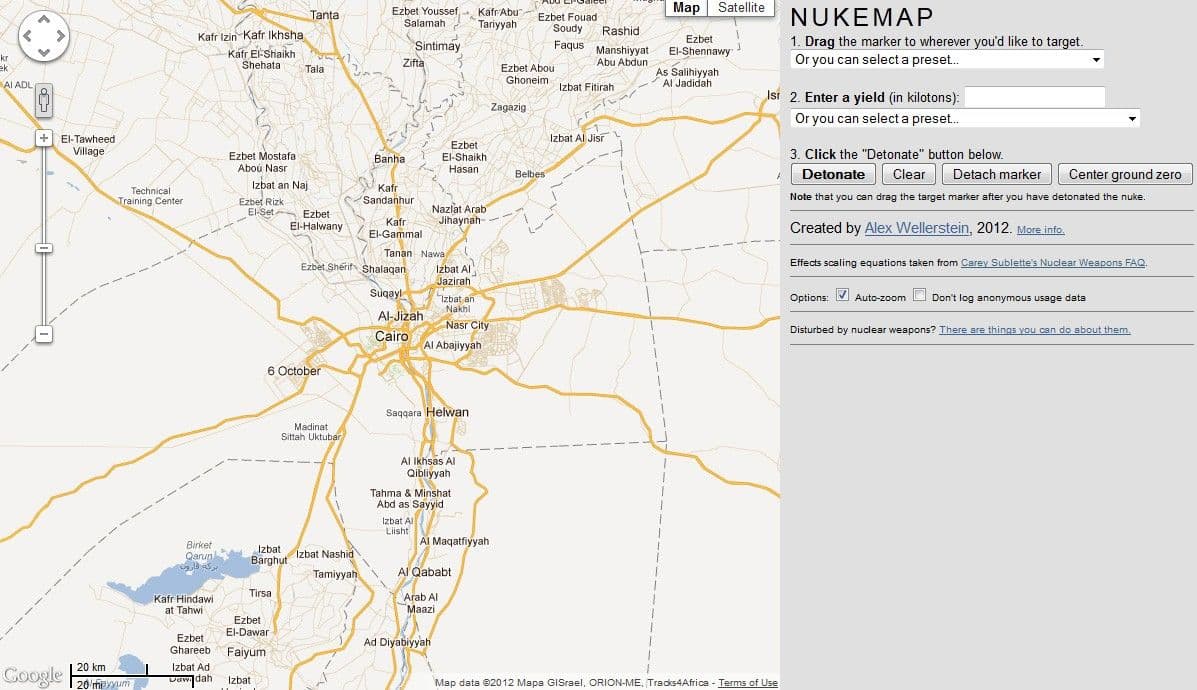The width and height of the screenshot is (1197, 690).
Task: Click the Street View pegman icon
Action: [x=44, y=100]
